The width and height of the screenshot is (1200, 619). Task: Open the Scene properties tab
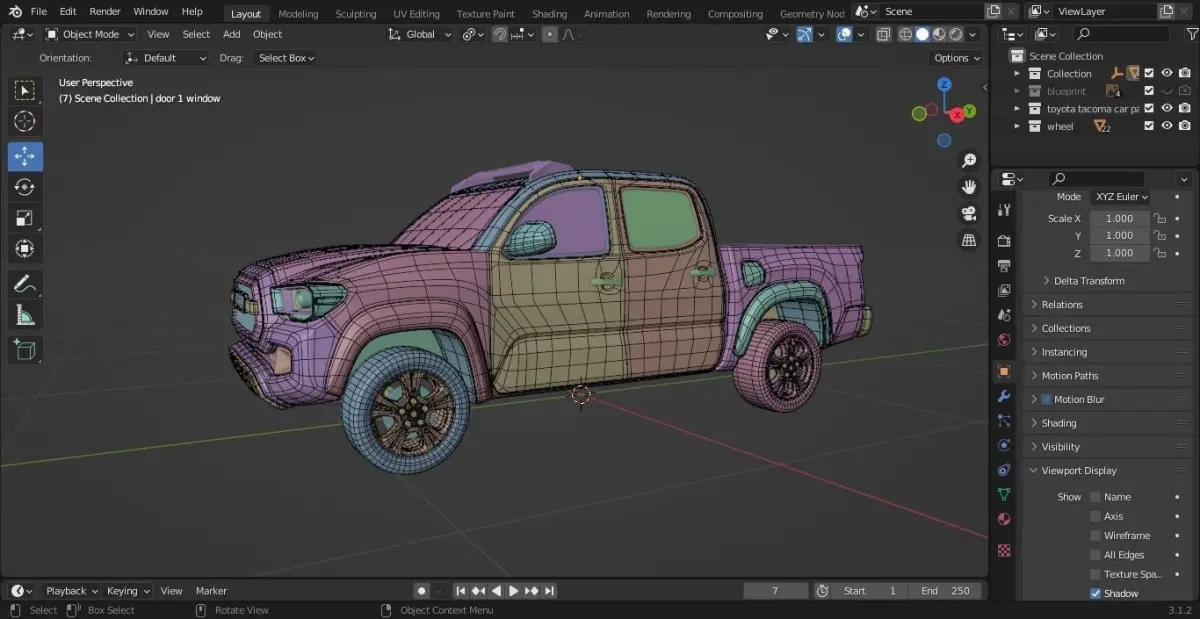(1004, 315)
